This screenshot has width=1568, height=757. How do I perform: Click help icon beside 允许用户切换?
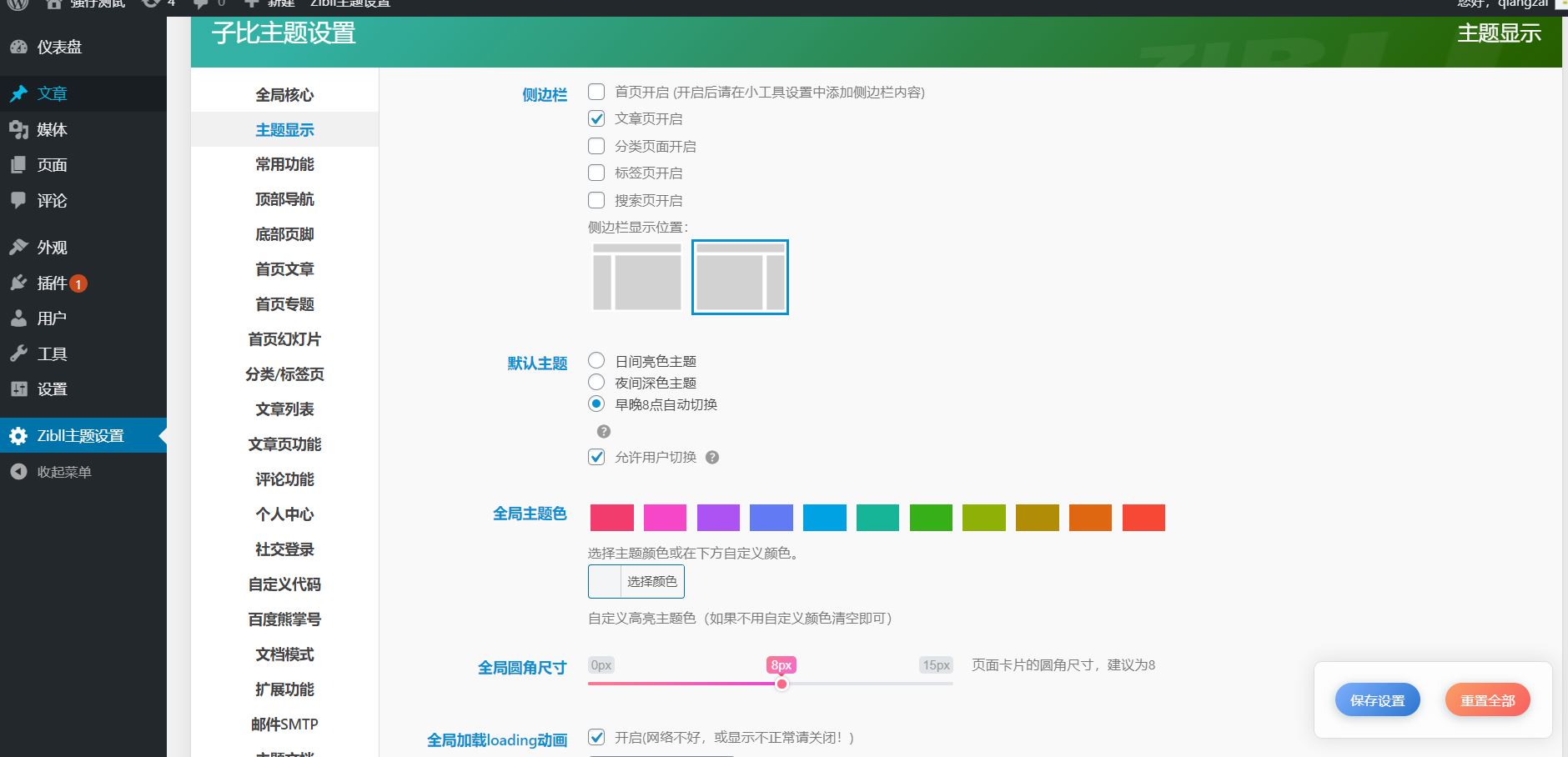tap(712, 457)
